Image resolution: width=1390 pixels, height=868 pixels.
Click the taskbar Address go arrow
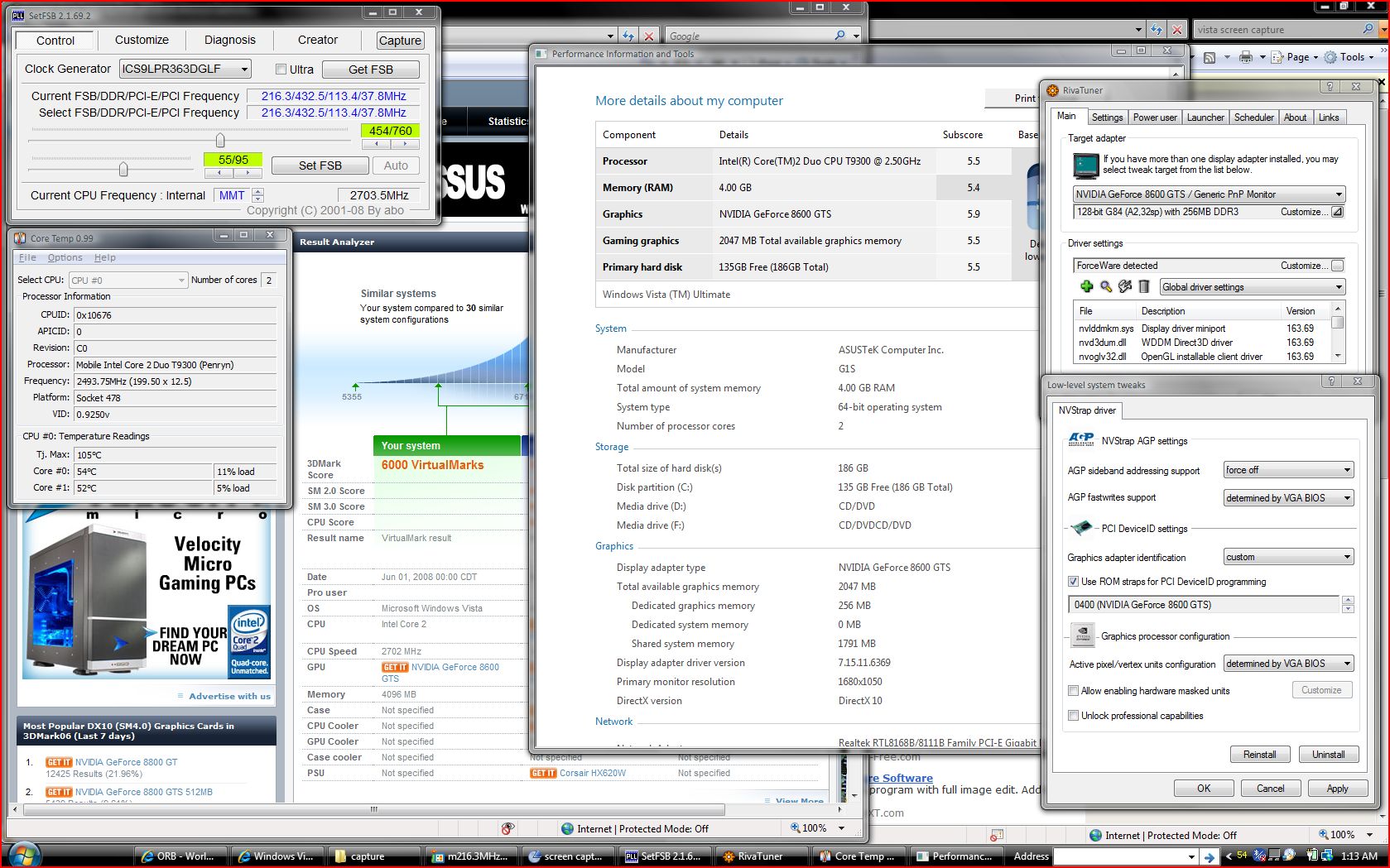coord(1210,856)
